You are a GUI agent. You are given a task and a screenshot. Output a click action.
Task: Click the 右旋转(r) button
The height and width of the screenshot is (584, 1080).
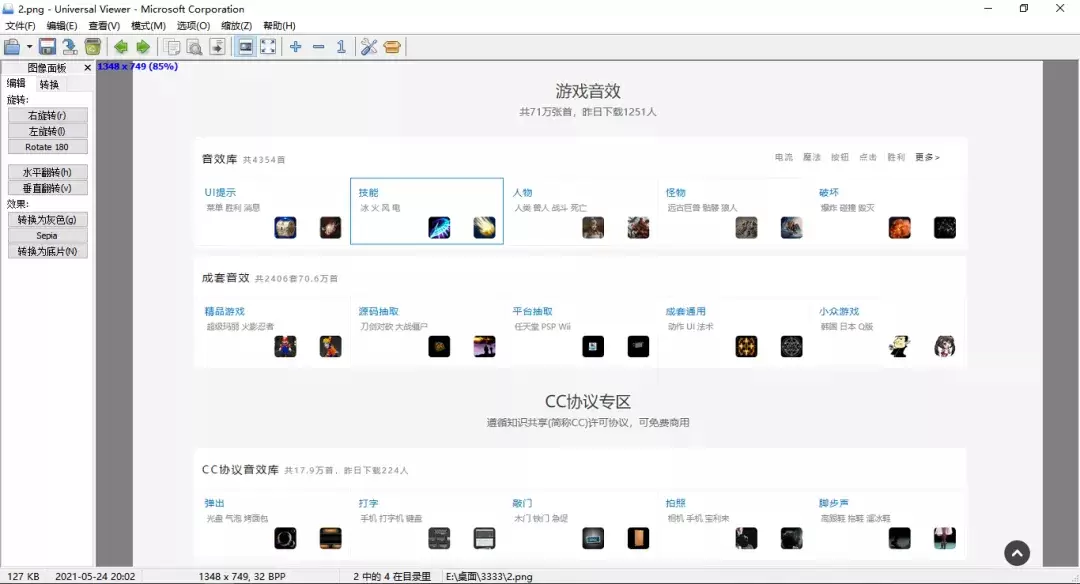coord(48,115)
